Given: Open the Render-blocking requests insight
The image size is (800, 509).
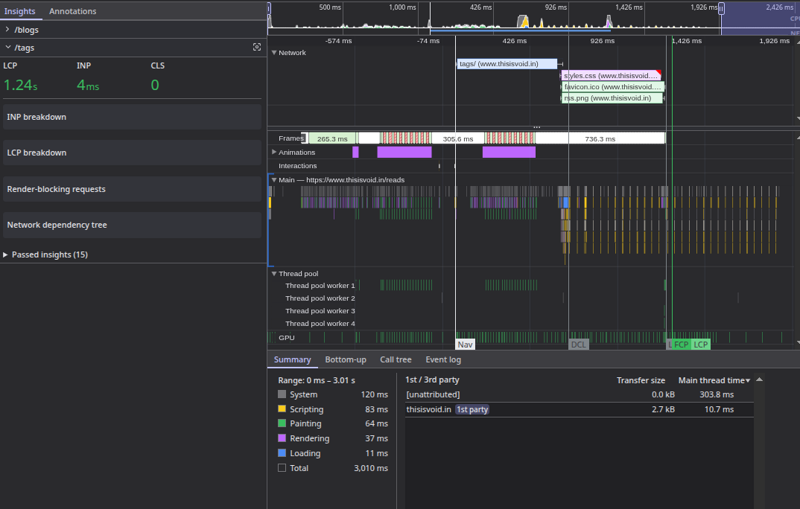Looking at the screenshot, I should pos(132,189).
